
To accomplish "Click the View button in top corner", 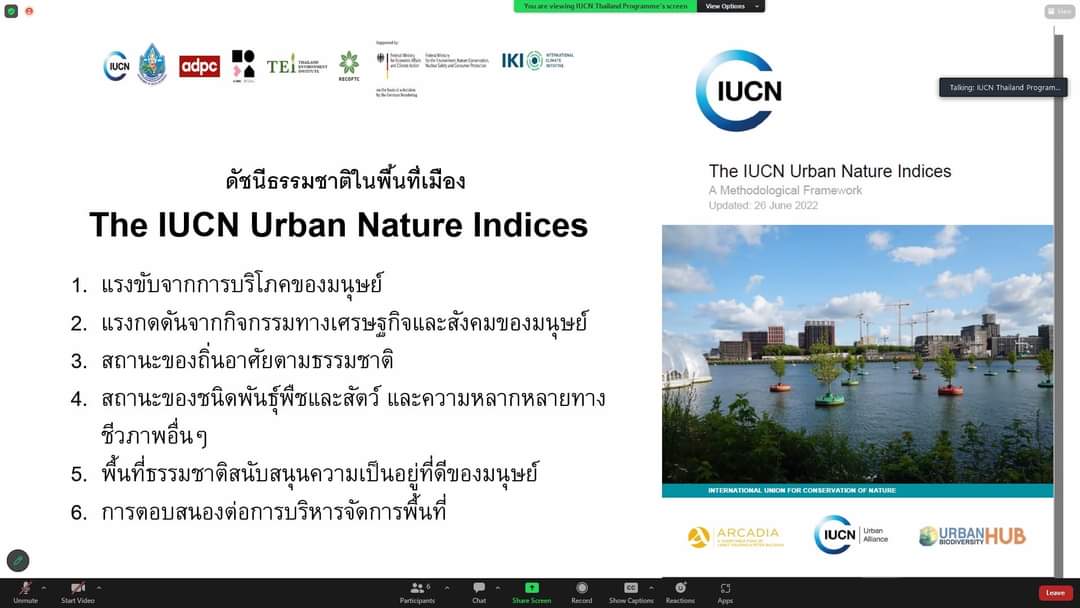I will [x=1059, y=12].
